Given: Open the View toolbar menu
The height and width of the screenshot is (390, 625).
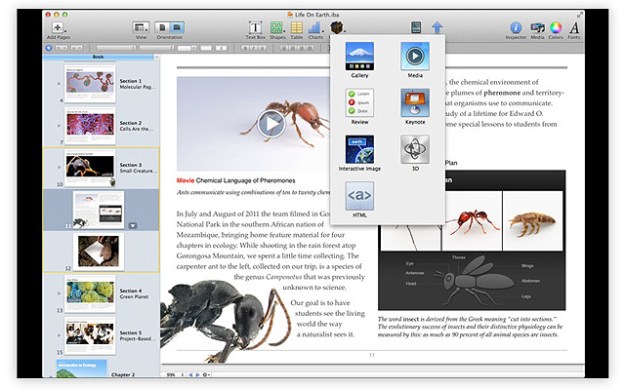Looking at the screenshot, I should click(x=141, y=30).
